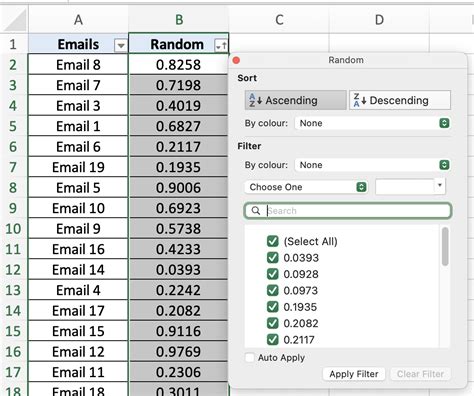This screenshot has height=396, width=474.
Task: Click the Search field in filter panel
Action: [x=348, y=211]
